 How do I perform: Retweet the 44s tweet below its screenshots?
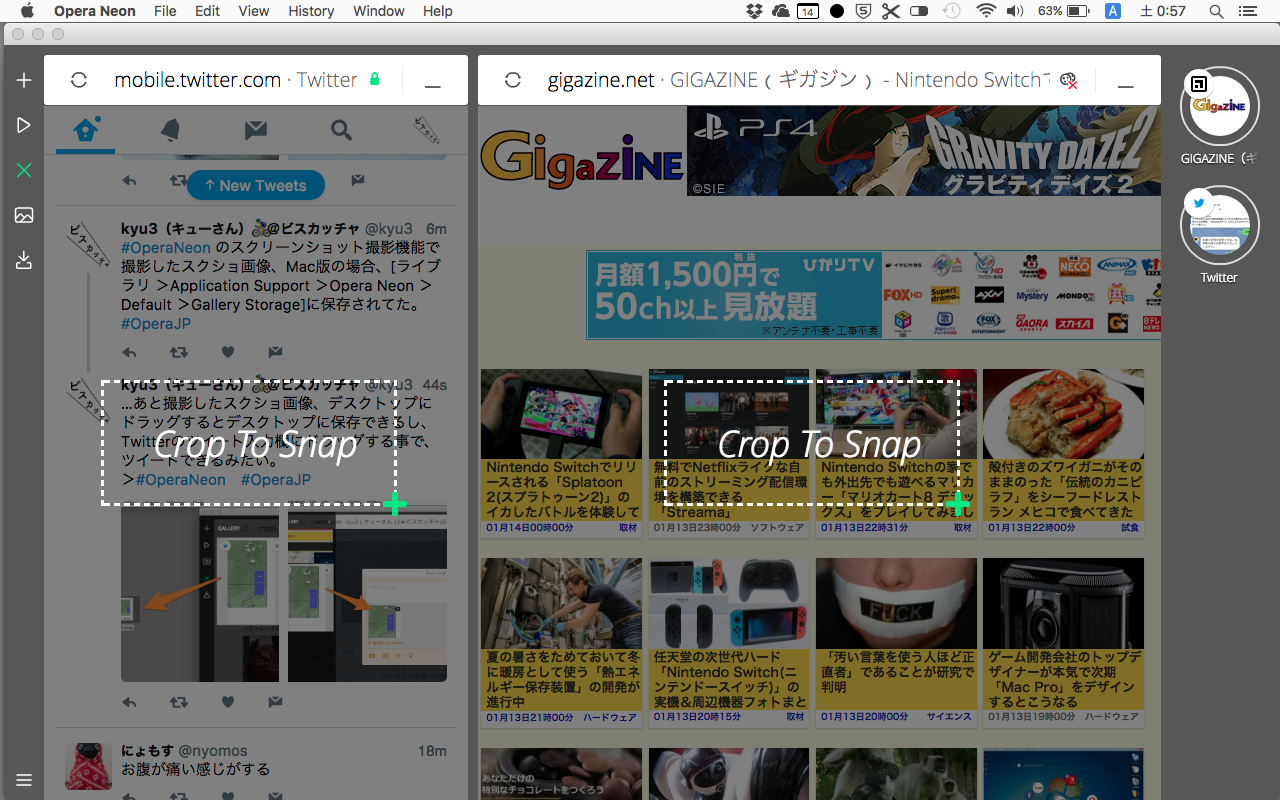[x=178, y=702]
